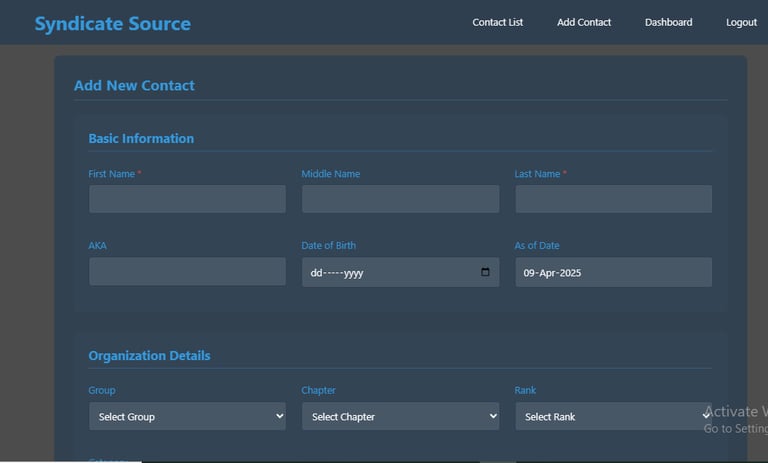Image resolution: width=768 pixels, height=463 pixels.
Task: Click the Organization Details section title
Action: [x=149, y=355]
